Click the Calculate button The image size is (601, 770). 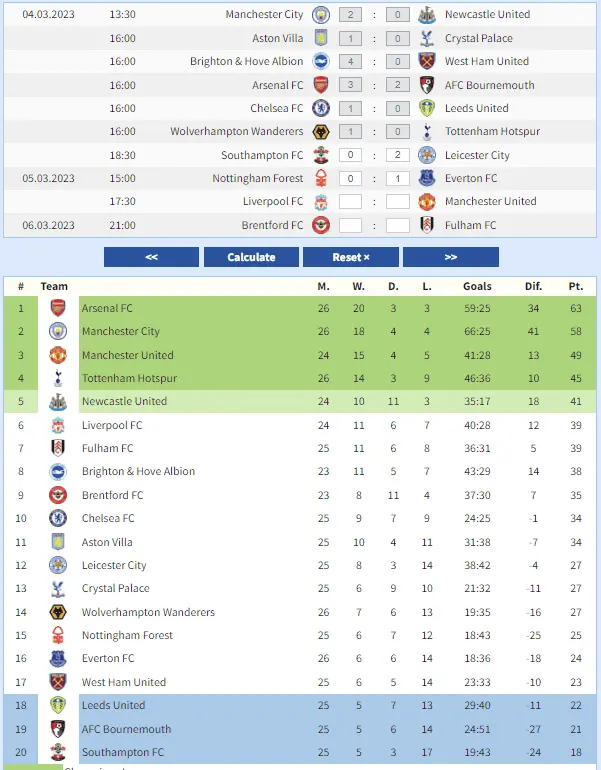(251, 257)
